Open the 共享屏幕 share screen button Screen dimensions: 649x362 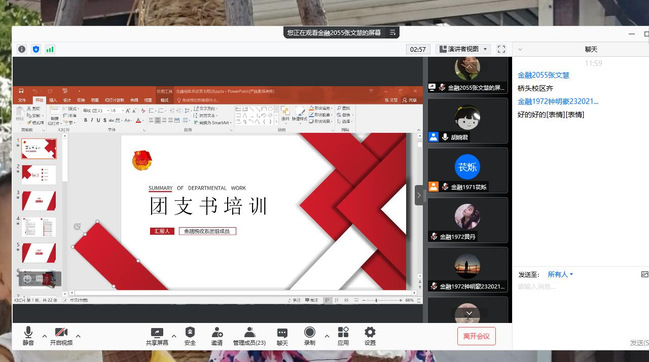pos(157,336)
